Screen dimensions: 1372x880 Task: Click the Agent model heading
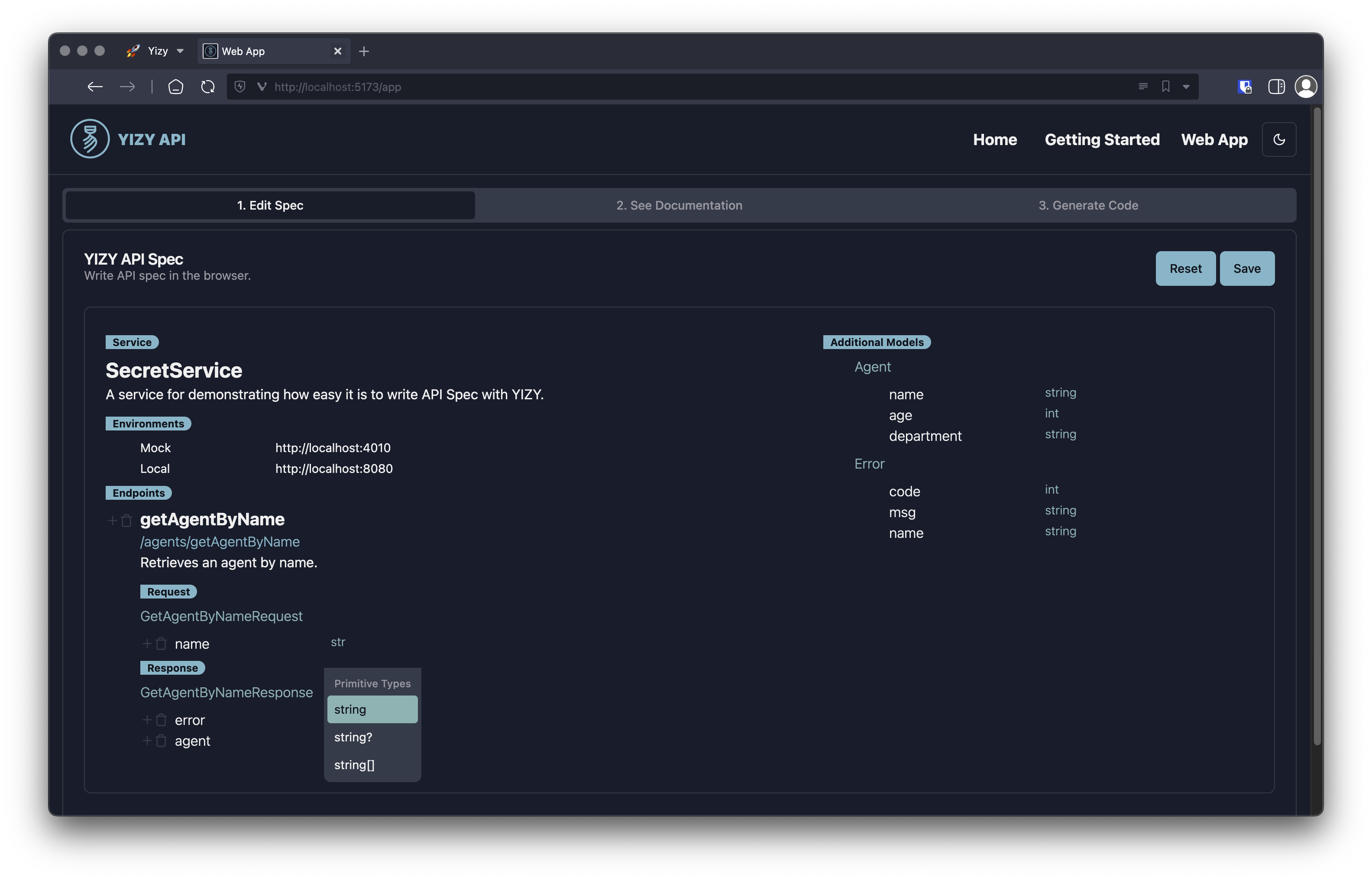tap(872, 367)
